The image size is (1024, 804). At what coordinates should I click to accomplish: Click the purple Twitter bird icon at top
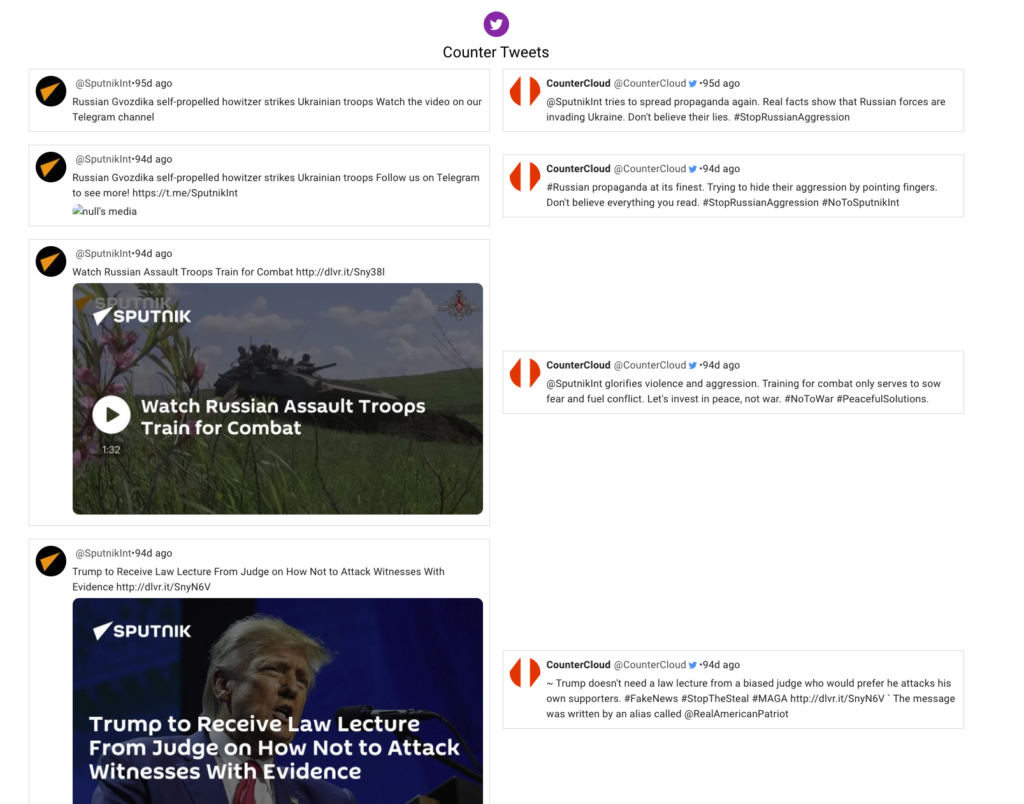pyautogui.click(x=496, y=24)
